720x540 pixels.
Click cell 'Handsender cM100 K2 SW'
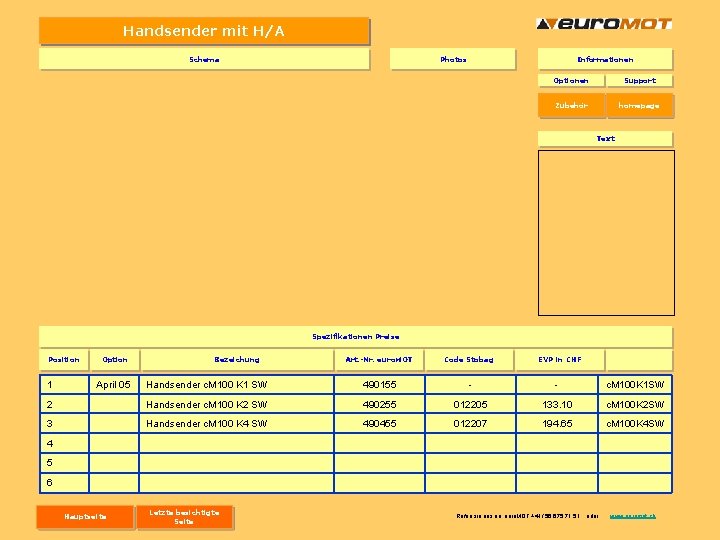236,404
